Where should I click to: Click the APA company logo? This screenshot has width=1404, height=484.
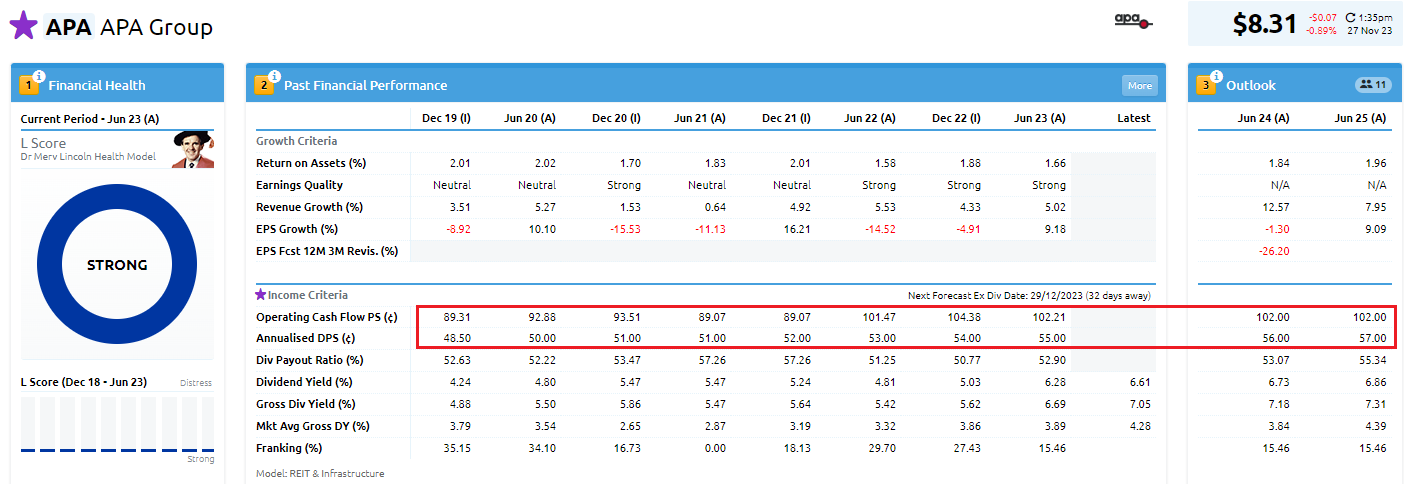point(1133,21)
